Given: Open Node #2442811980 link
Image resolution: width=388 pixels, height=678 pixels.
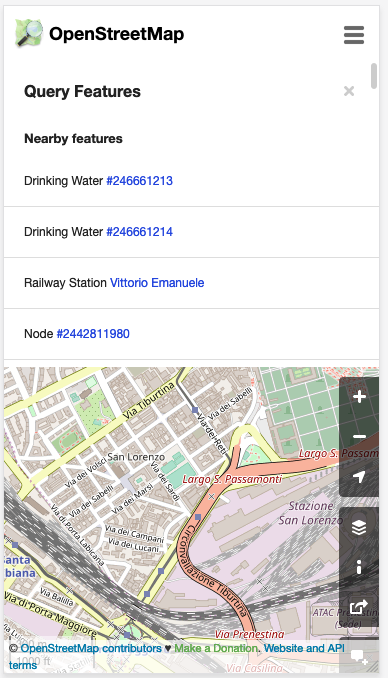Looking at the screenshot, I should click(93, 334).
